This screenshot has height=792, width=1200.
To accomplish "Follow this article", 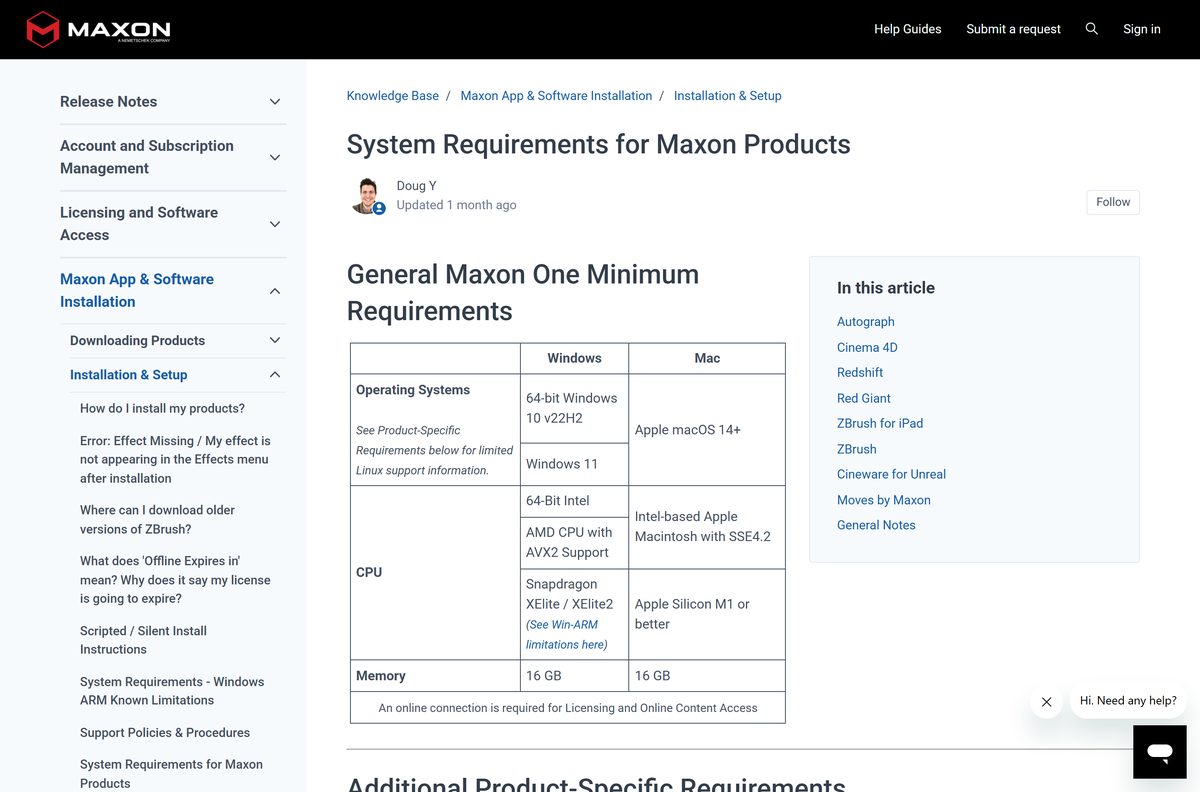I will point(1113,202).
